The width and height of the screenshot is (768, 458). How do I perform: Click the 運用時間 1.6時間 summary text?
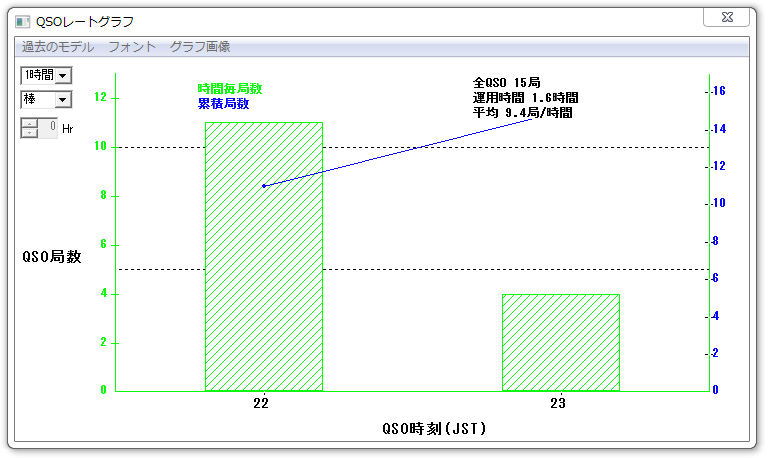(x=526, y=97)
